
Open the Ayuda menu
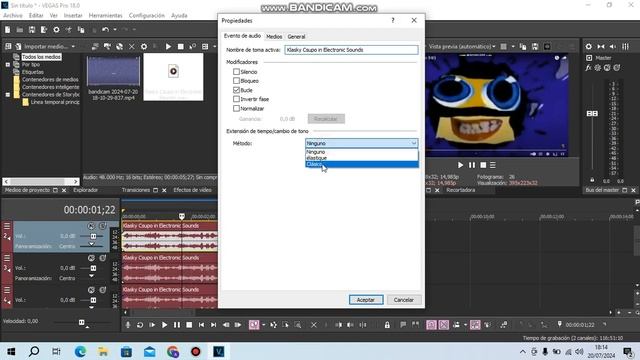[179, 15]
